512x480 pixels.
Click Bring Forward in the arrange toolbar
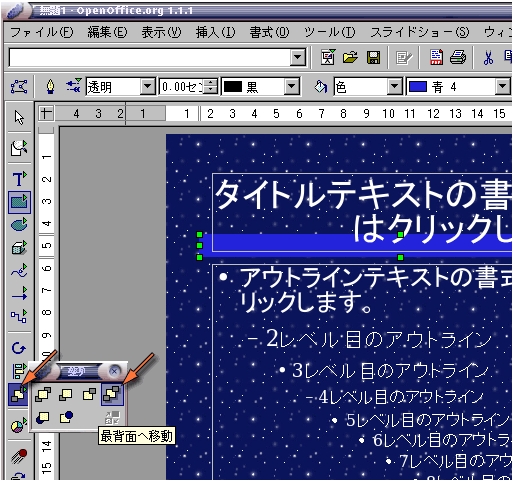tap(66, 394)
